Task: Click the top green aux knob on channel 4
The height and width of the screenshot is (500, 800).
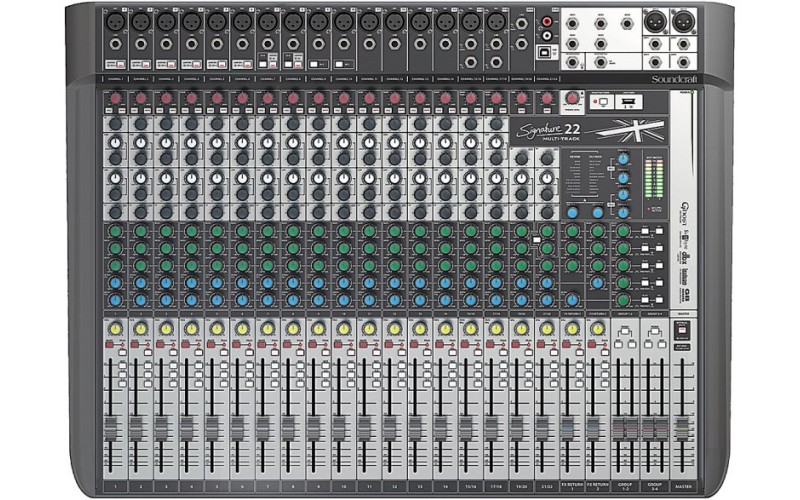Action: pyautogui.click(x=192, y=231)
